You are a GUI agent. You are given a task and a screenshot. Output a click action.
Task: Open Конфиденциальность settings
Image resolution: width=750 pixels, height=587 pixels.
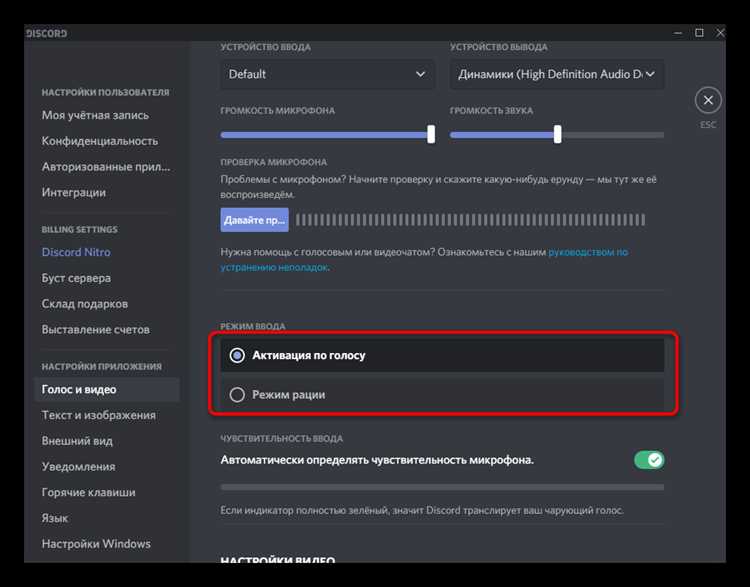[99, 141]
